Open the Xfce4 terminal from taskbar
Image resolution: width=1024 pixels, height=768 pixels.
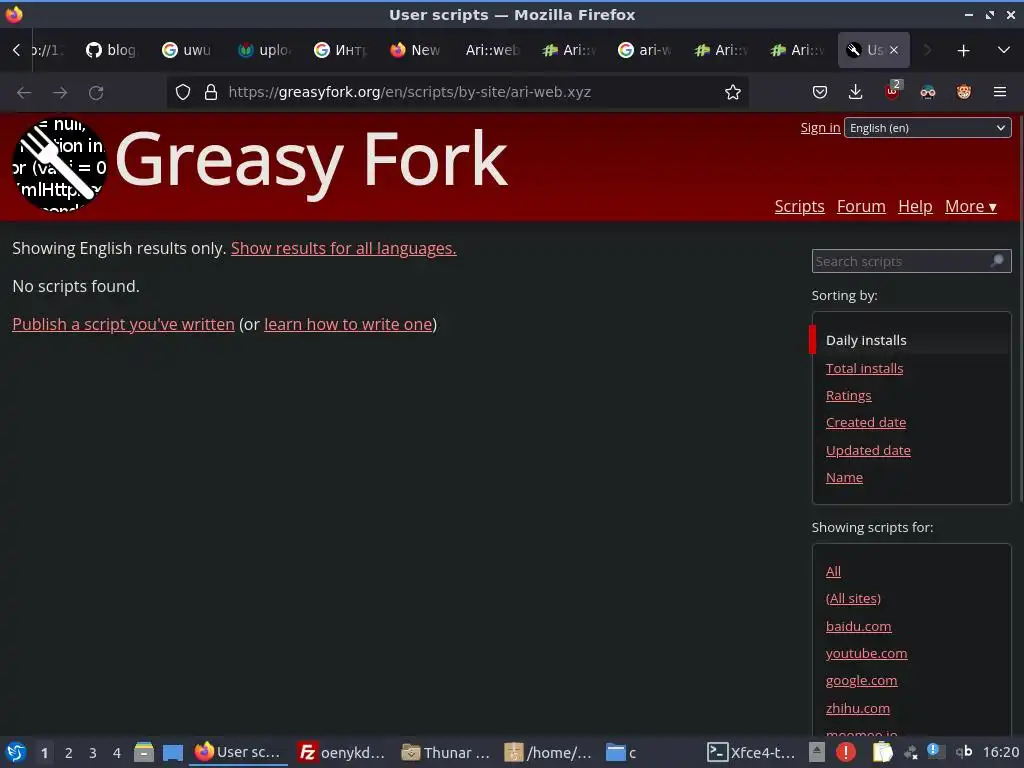coord(752,752)
